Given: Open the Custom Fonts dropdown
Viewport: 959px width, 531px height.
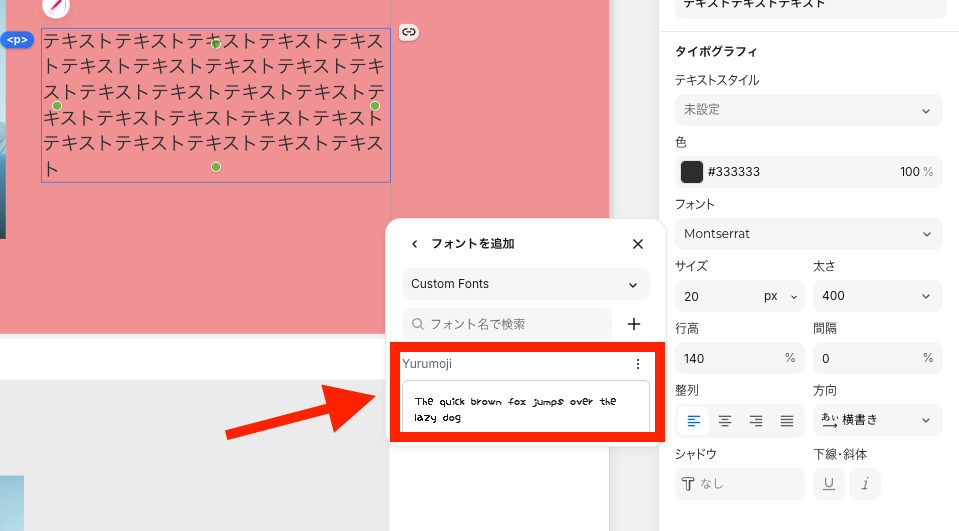Looking at the screenshot, I should coord(525,284).
